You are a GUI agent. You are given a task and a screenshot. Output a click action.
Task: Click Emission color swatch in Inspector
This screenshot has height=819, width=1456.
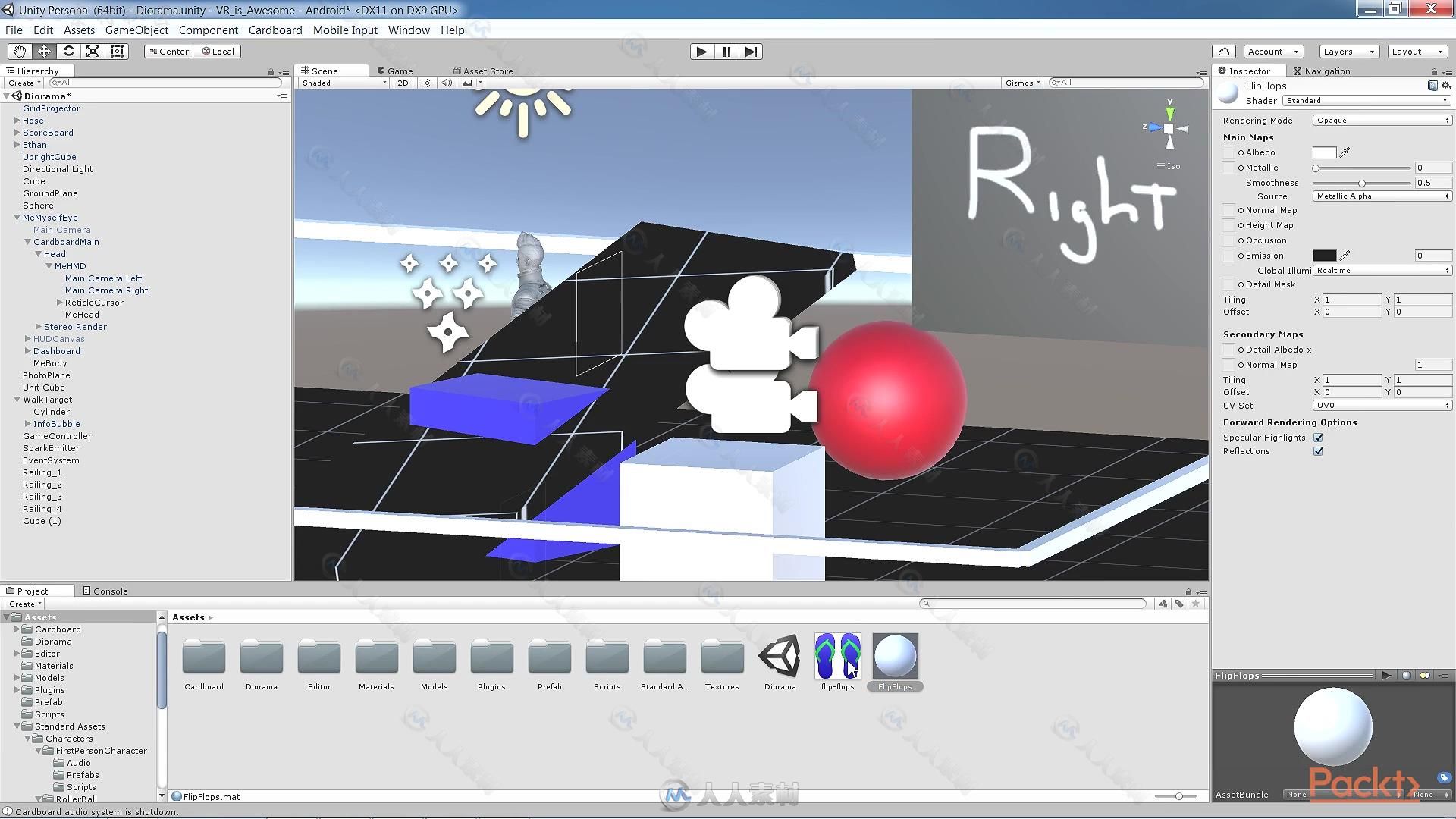coord(1324,255)
